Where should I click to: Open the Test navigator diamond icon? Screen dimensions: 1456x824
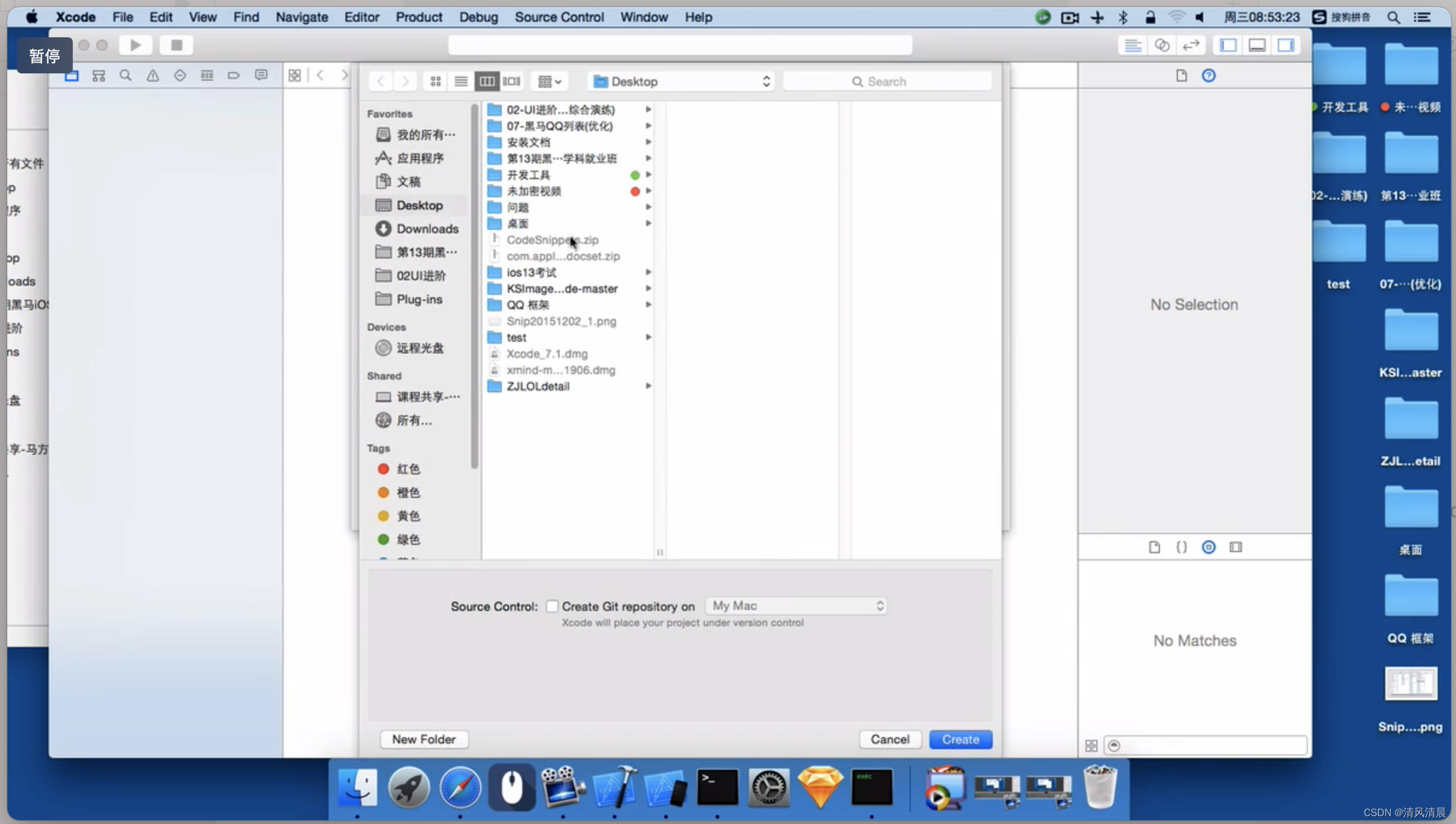click(180, 75)
